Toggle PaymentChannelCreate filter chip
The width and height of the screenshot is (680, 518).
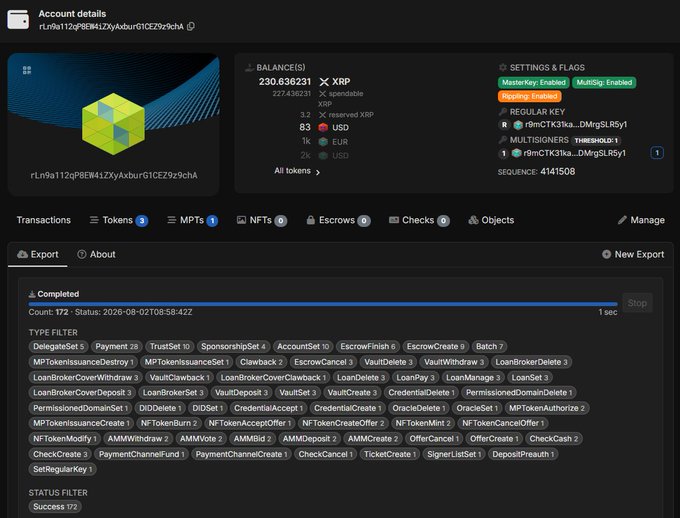coord(241,454)
